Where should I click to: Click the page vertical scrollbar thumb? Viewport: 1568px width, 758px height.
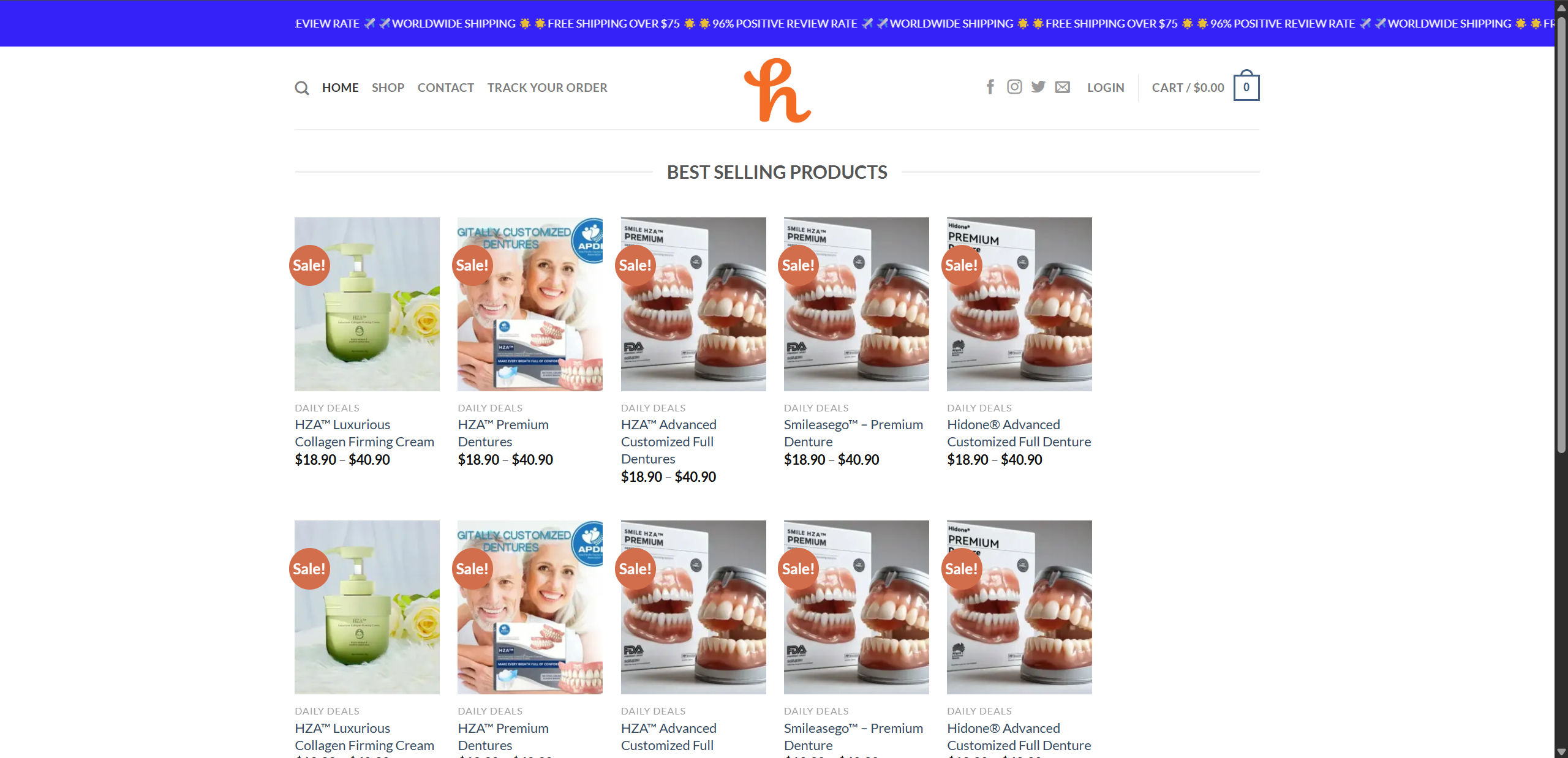pyautogui.click(x=1561, y=233)
